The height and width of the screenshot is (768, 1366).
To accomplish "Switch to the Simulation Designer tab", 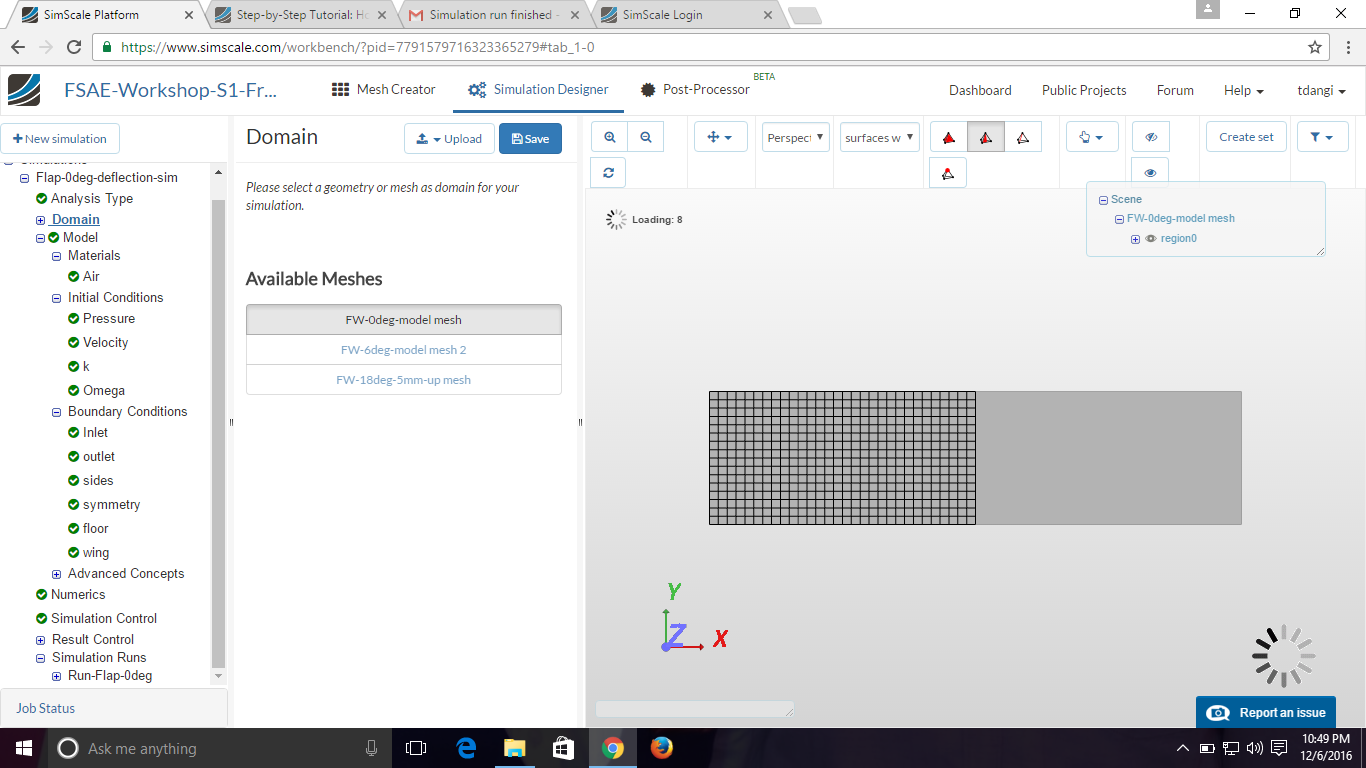I will [x=538, y=90].
